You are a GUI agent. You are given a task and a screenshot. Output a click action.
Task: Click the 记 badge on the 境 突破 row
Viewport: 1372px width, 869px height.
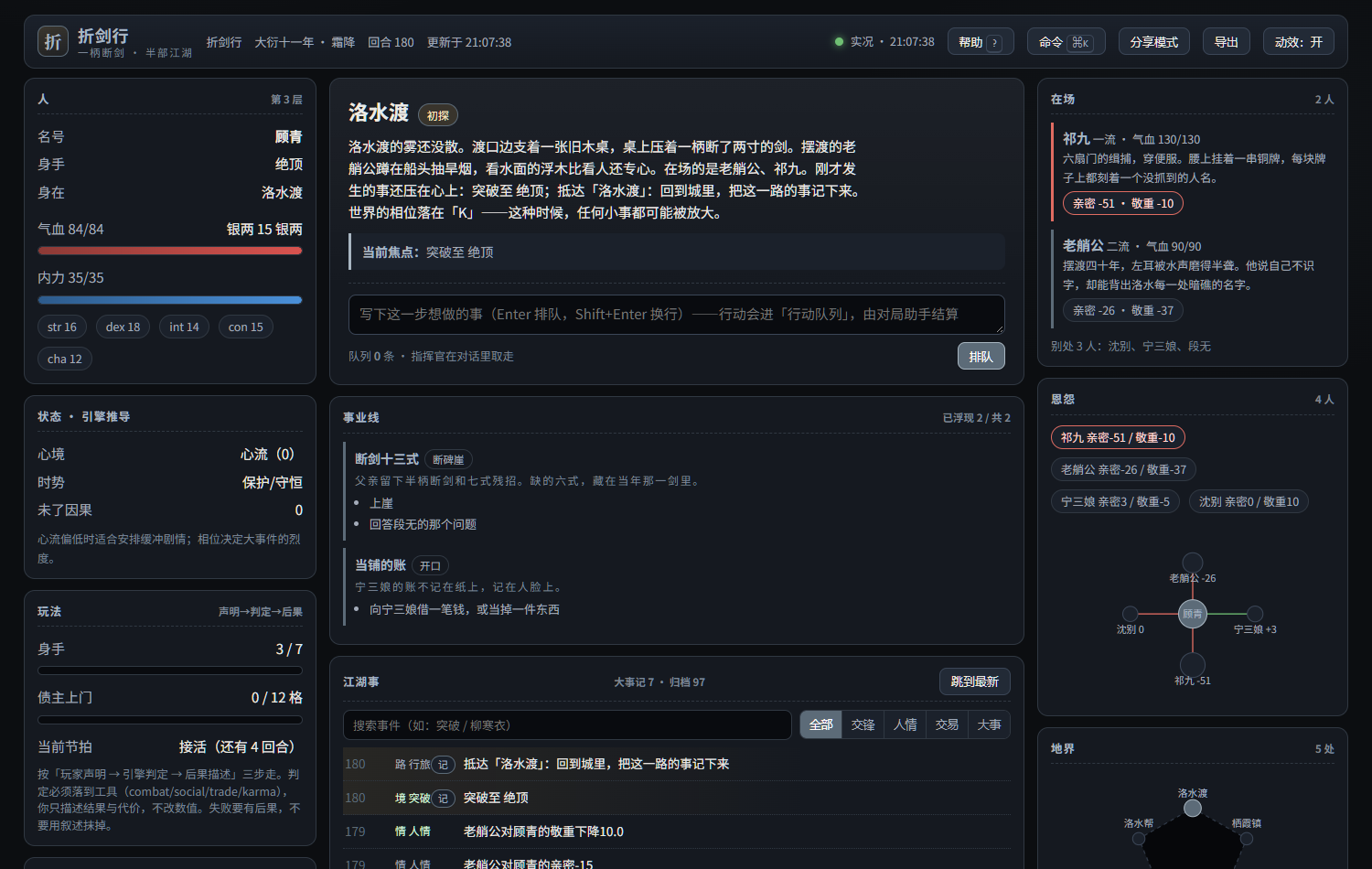(443, 799)
